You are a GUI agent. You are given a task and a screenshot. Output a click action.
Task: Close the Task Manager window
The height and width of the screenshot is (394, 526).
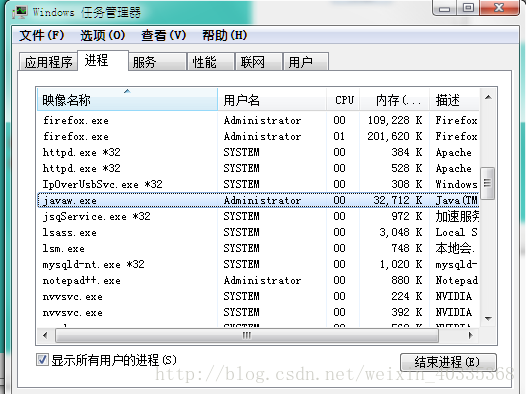(x=499, y=8)
